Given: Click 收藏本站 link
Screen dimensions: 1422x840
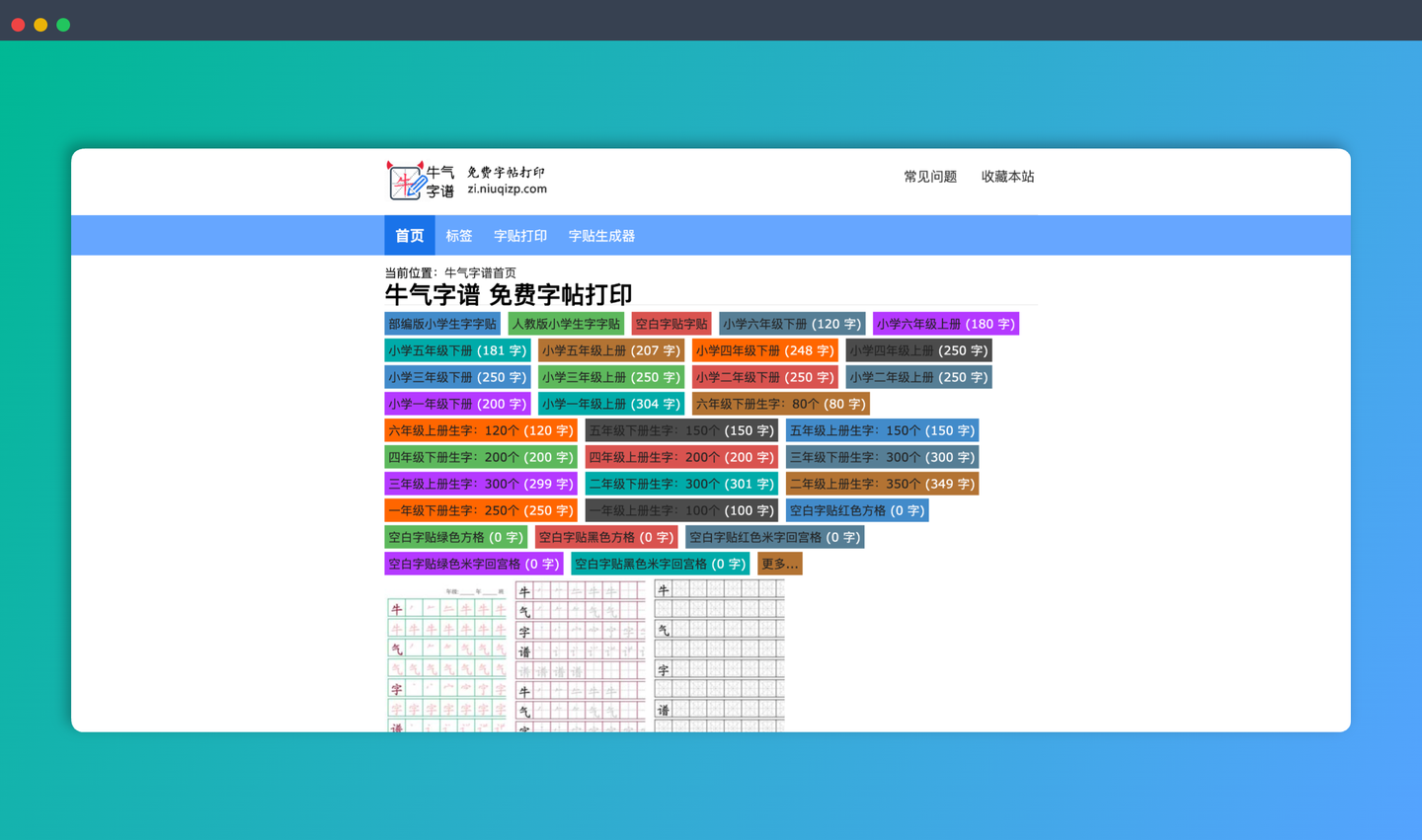Looking at the screenshot, I should (1008, 177).
